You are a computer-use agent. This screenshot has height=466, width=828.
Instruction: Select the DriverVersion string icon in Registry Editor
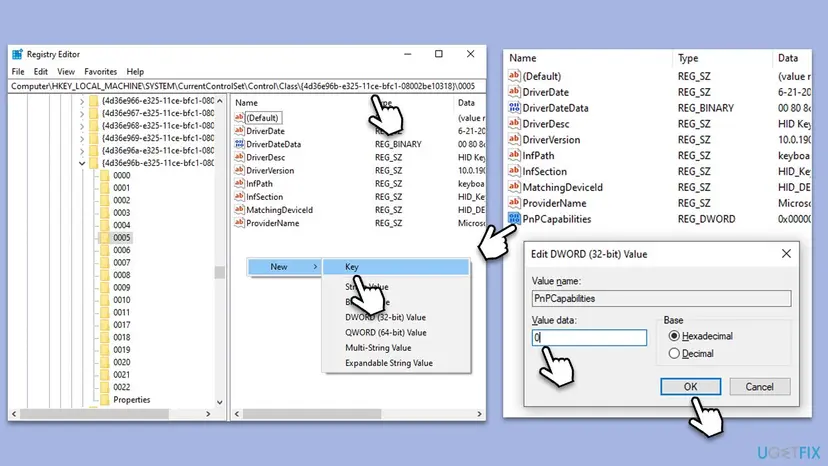(239, 170)
